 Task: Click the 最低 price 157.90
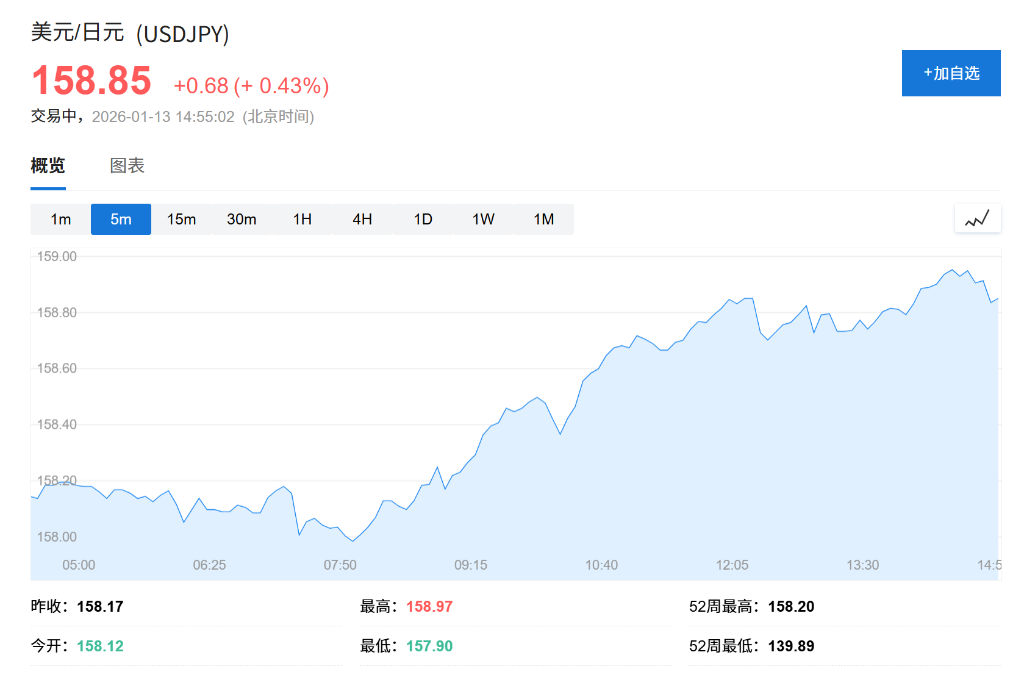coord(429,646)
